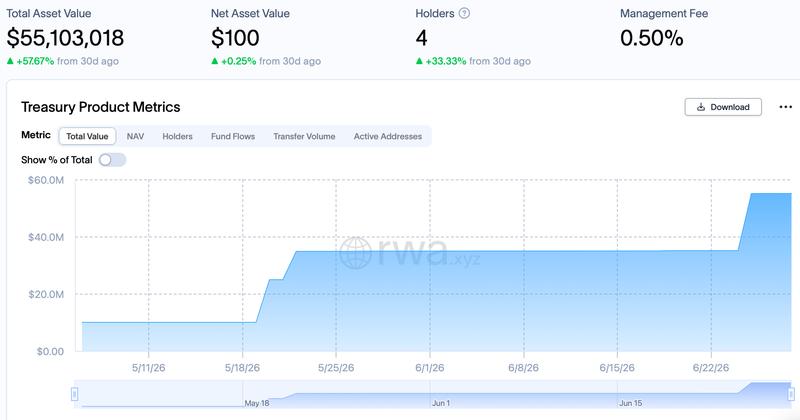
Task: Select the Transfer Volume metric tab
Action: [x=304, y=136]
